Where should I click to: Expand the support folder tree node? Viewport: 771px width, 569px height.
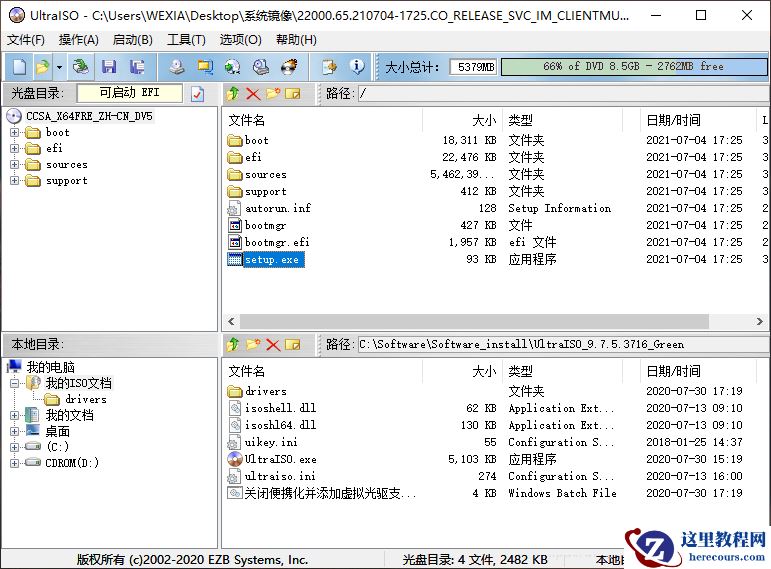tap(15, 180)
